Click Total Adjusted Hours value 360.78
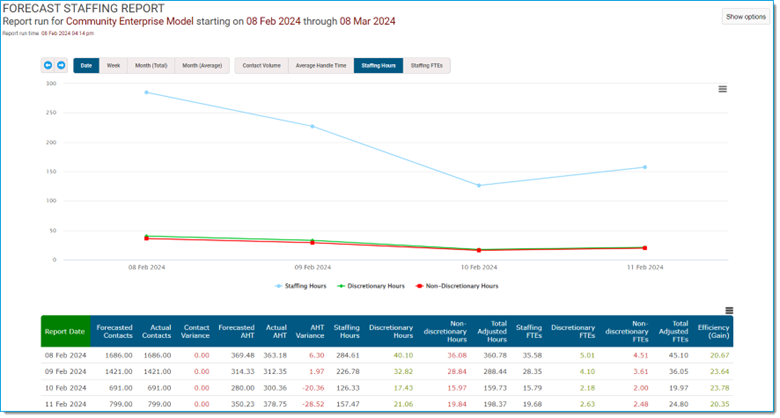This screenshot has width=780, height=418. (x=494, y=355)
